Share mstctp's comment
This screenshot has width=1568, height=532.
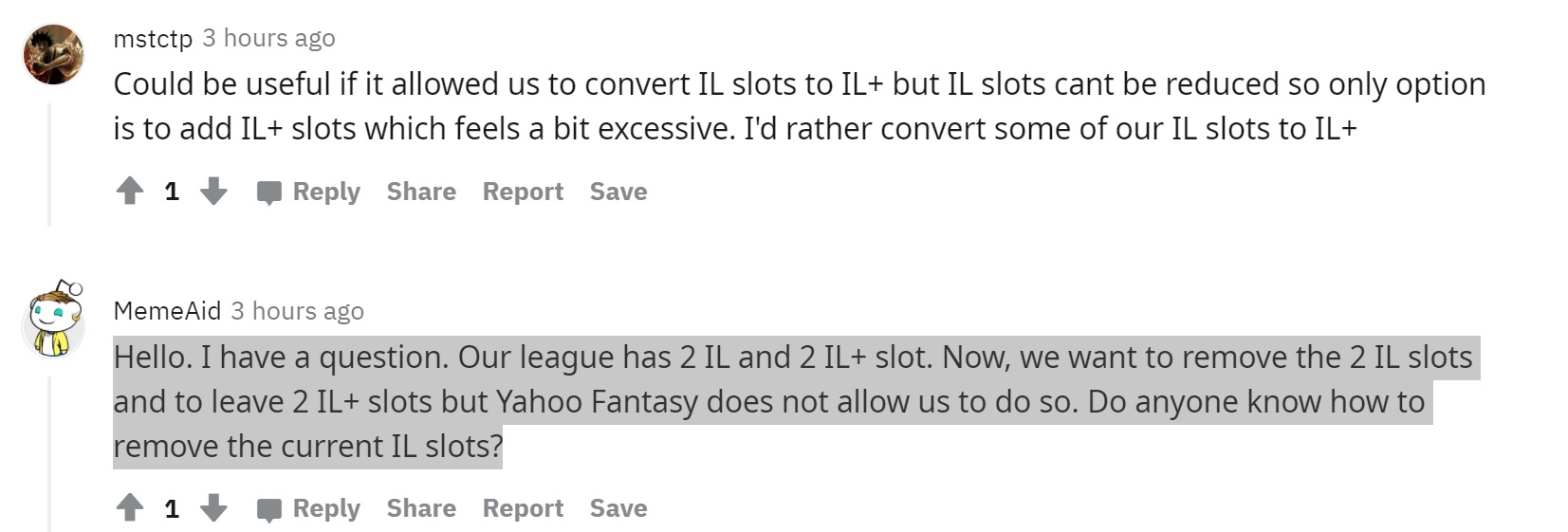click(421, 192)
